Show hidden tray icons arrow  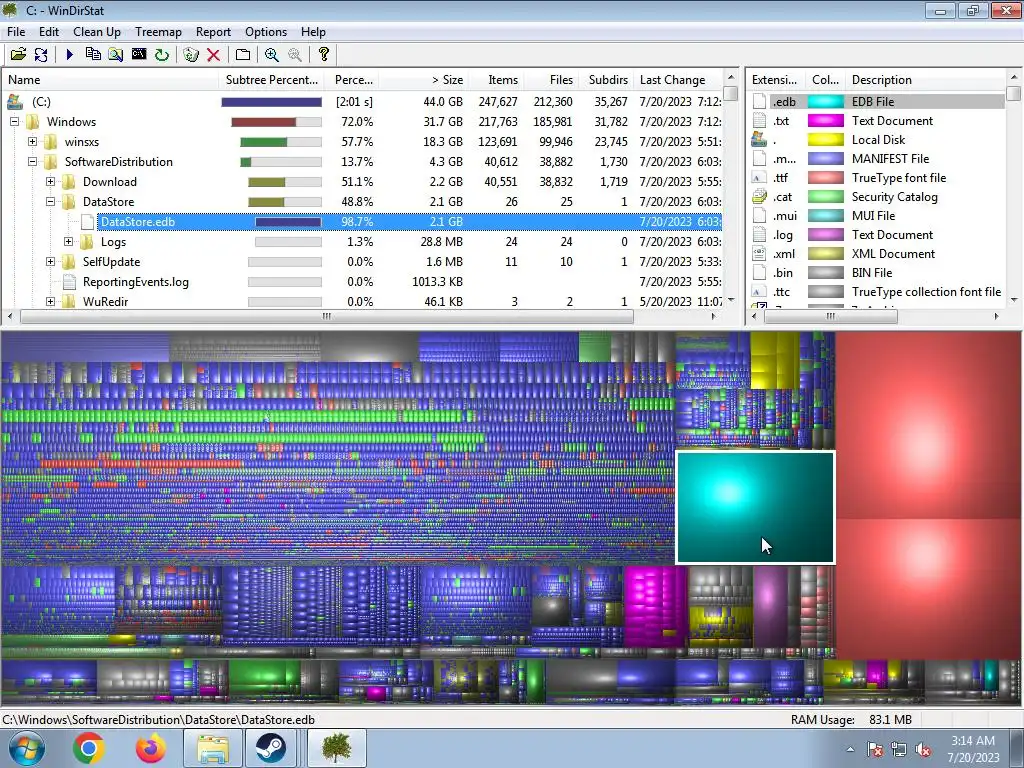coord(850,750)
